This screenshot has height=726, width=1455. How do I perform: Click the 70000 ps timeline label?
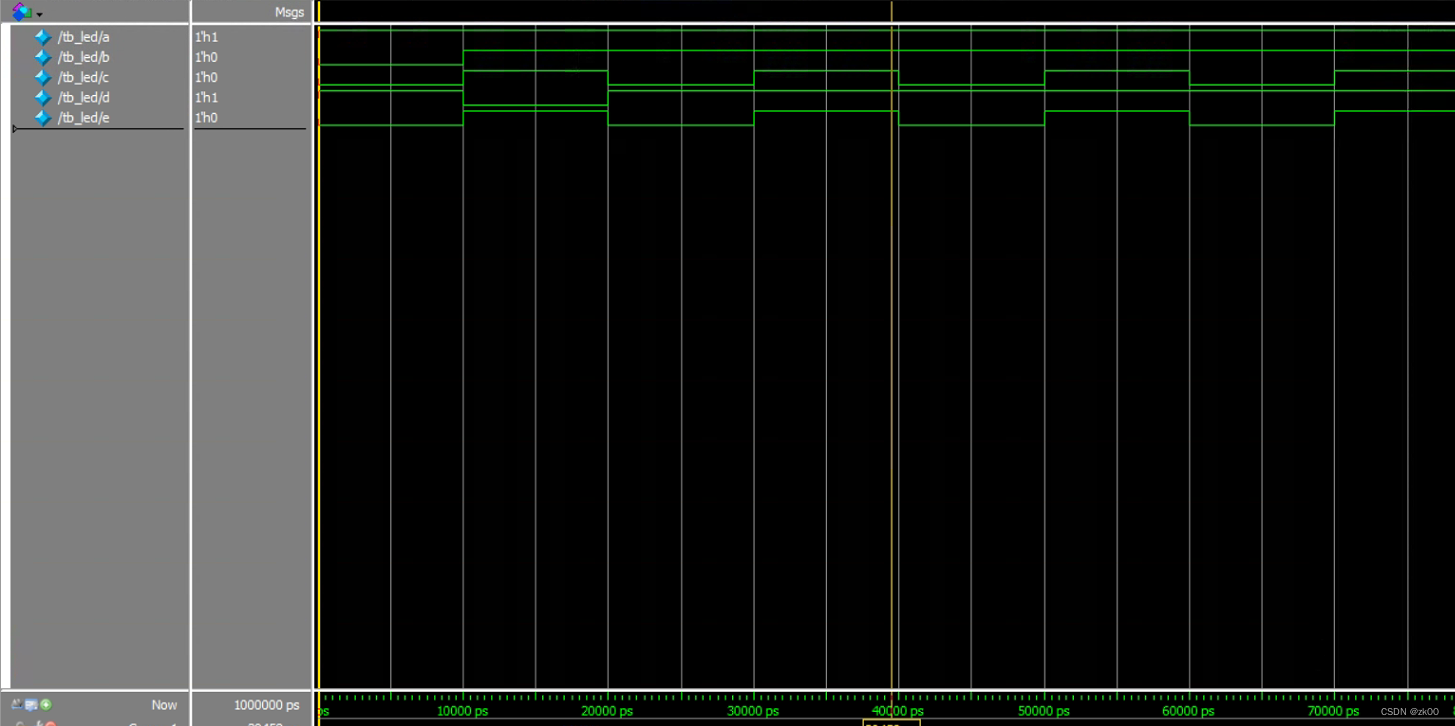pos(1333,711)
